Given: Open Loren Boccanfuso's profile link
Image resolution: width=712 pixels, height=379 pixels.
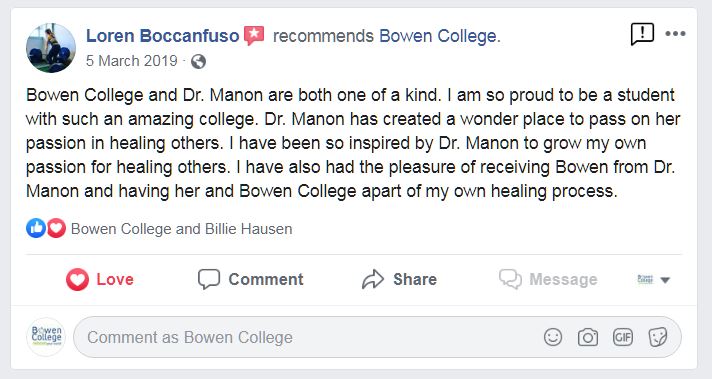Looking at the screenshot, I should [163, 36].
